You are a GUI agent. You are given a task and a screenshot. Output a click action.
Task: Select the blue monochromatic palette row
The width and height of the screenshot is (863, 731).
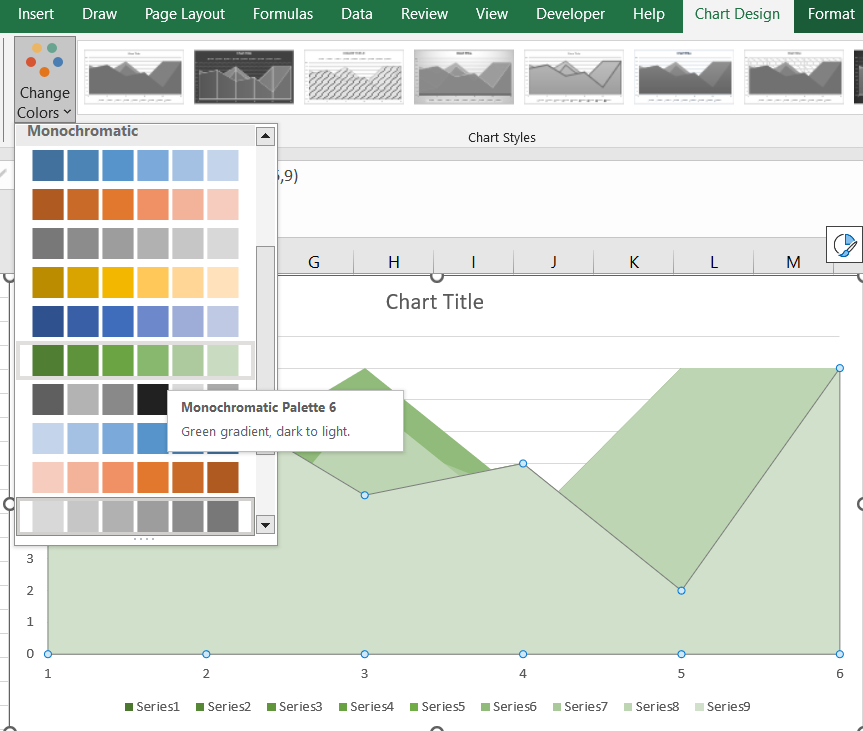(x=135, y=165)
